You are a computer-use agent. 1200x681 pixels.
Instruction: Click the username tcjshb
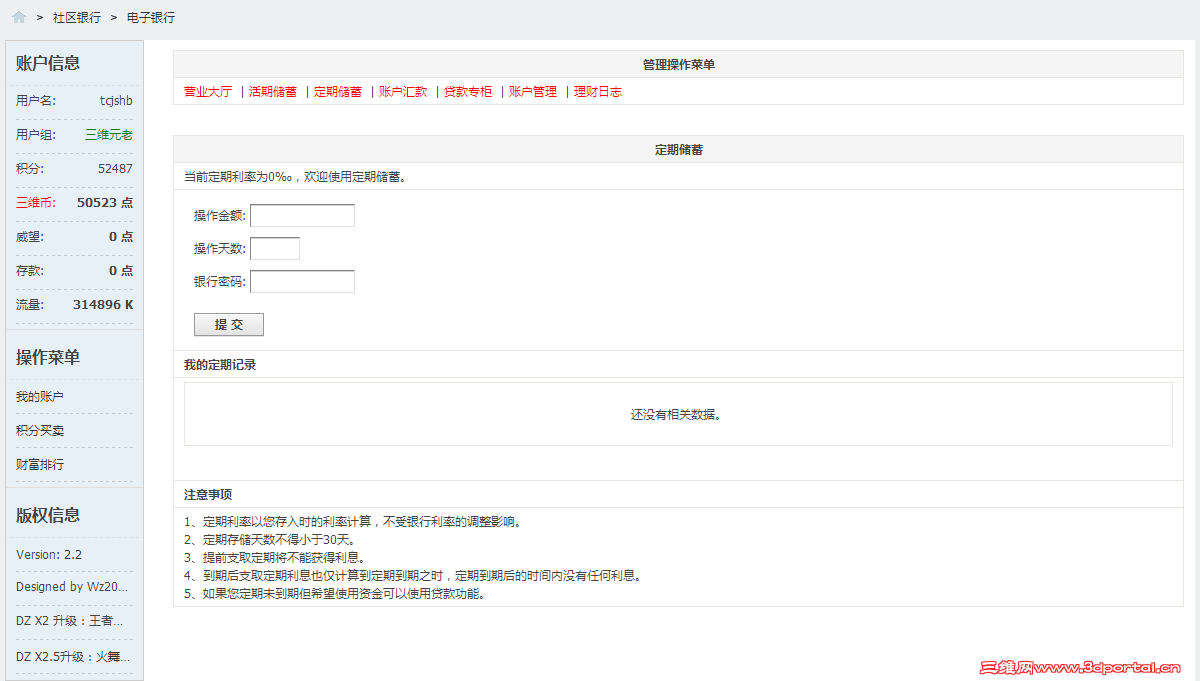pyautogui.click(x=116, y=101)
